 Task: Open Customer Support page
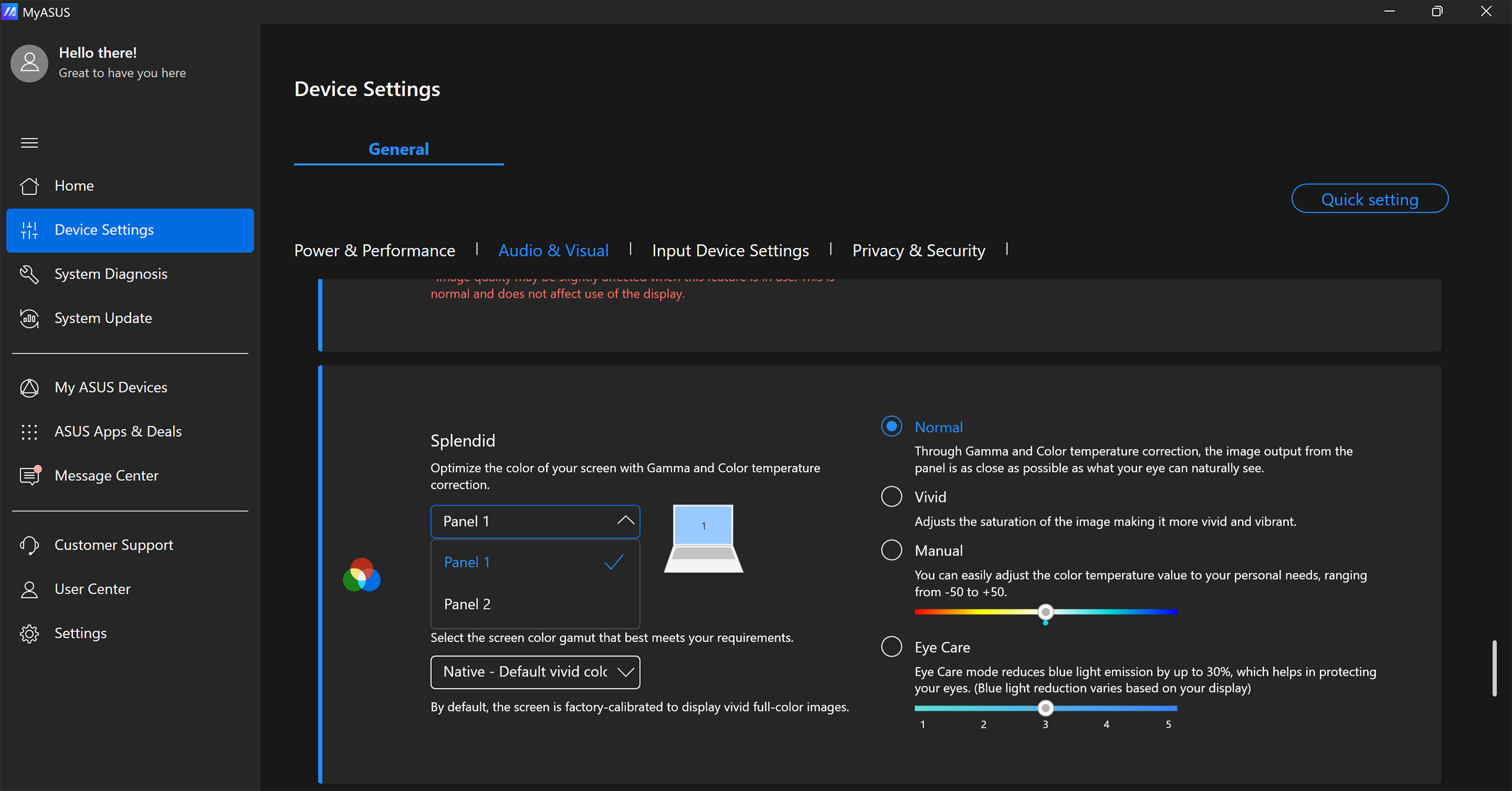tap(130, 545)
